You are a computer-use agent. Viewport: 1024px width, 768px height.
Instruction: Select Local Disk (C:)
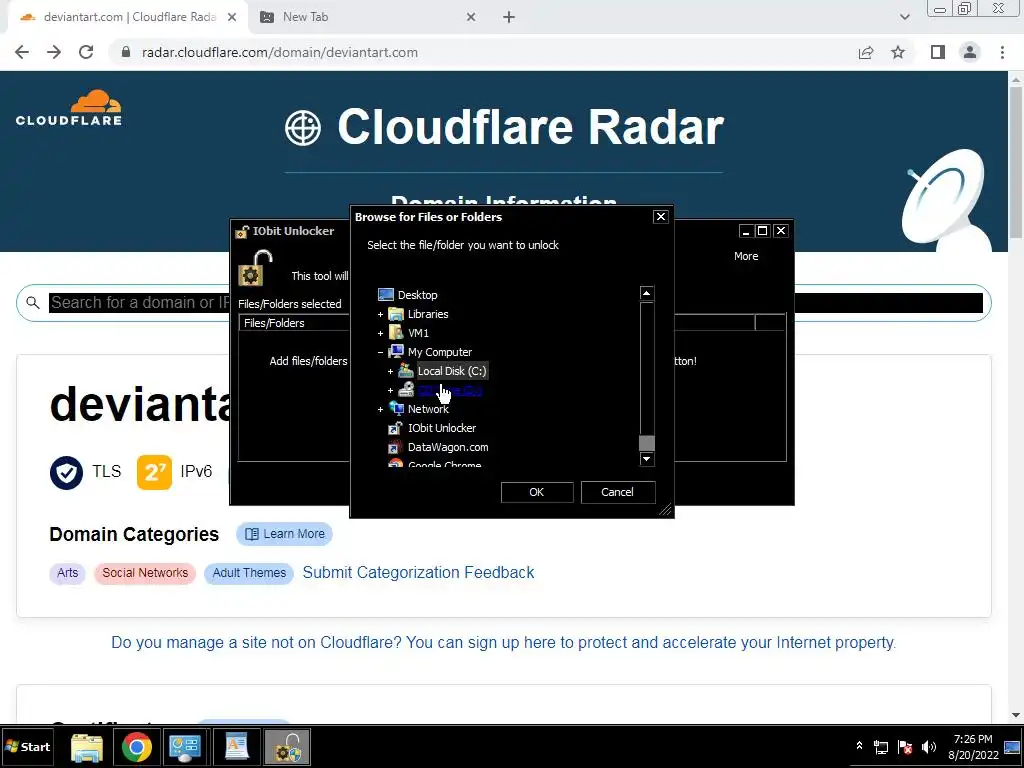(x=452, y=371)
